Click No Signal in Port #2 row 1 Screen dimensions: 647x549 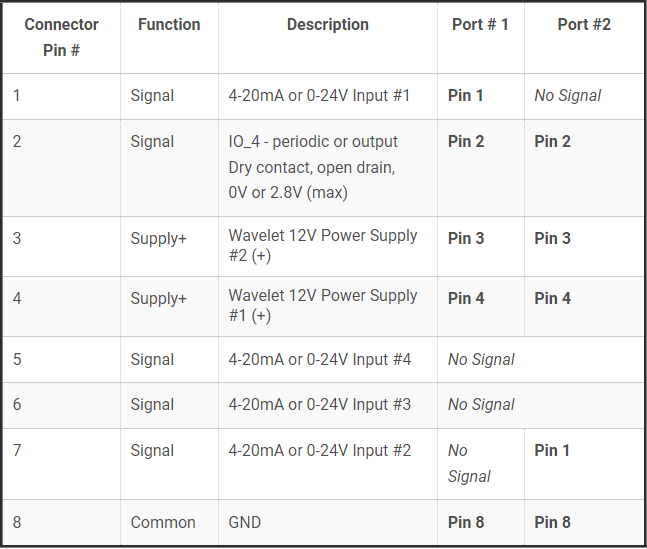[568, 96]
